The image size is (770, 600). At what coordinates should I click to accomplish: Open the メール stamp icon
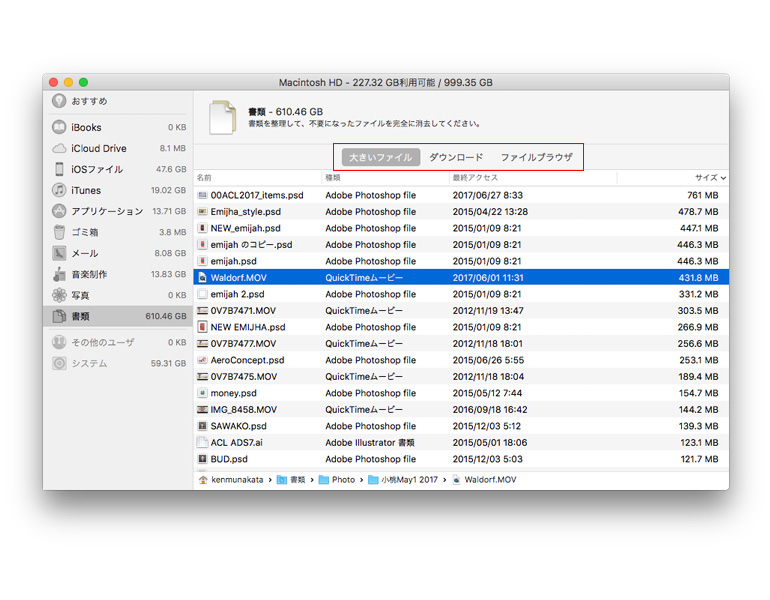[x=60, y=254]
